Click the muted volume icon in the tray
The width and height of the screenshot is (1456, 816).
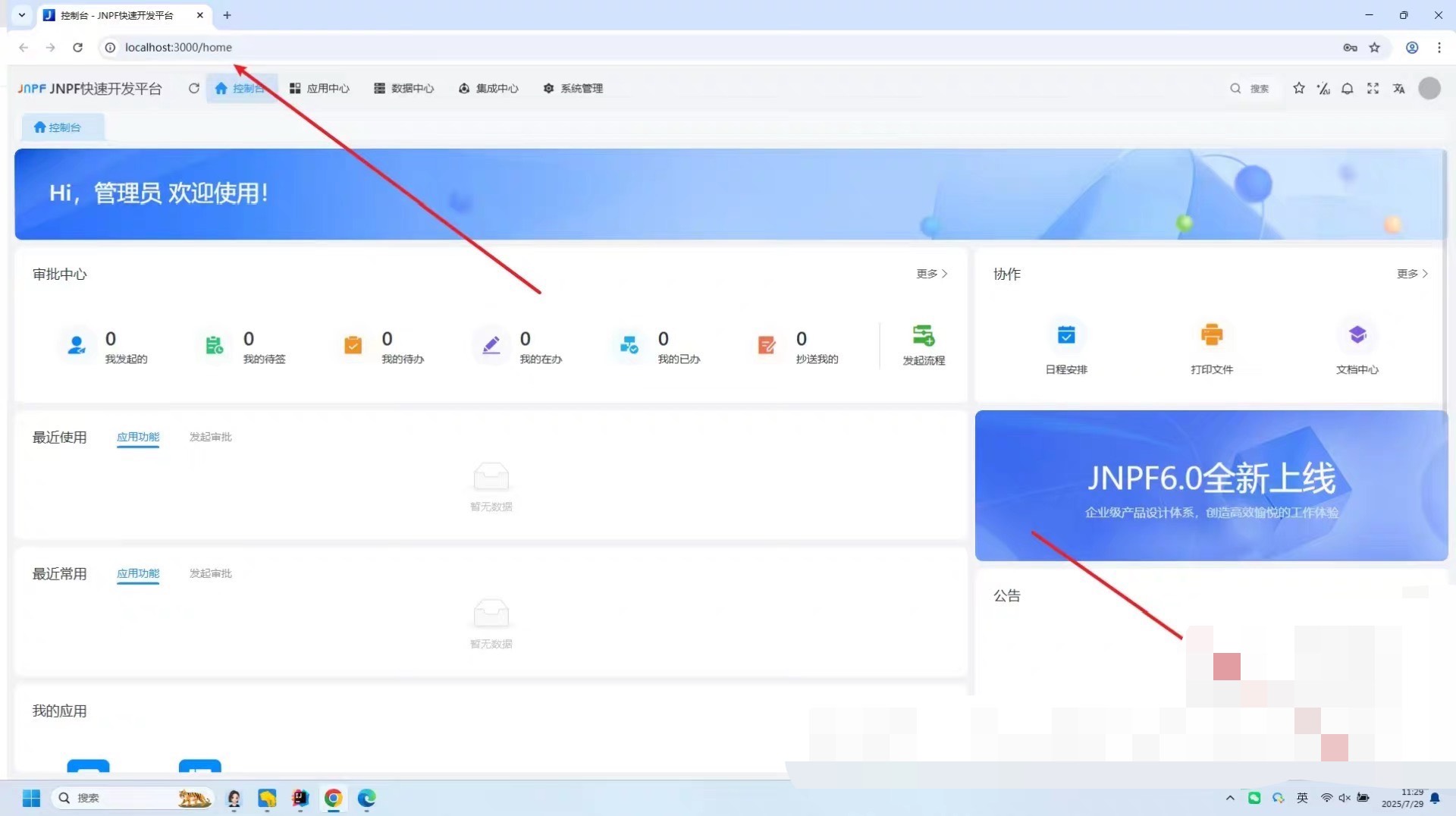click(1345, 798)
